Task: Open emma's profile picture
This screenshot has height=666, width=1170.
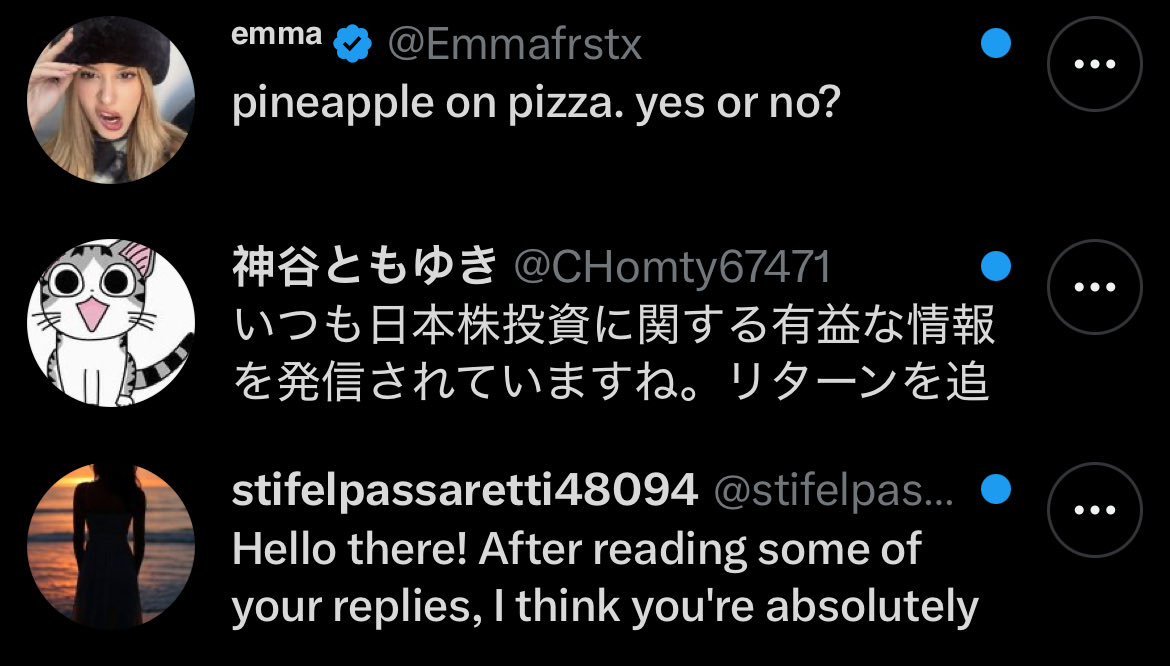Action: [110, 100]
